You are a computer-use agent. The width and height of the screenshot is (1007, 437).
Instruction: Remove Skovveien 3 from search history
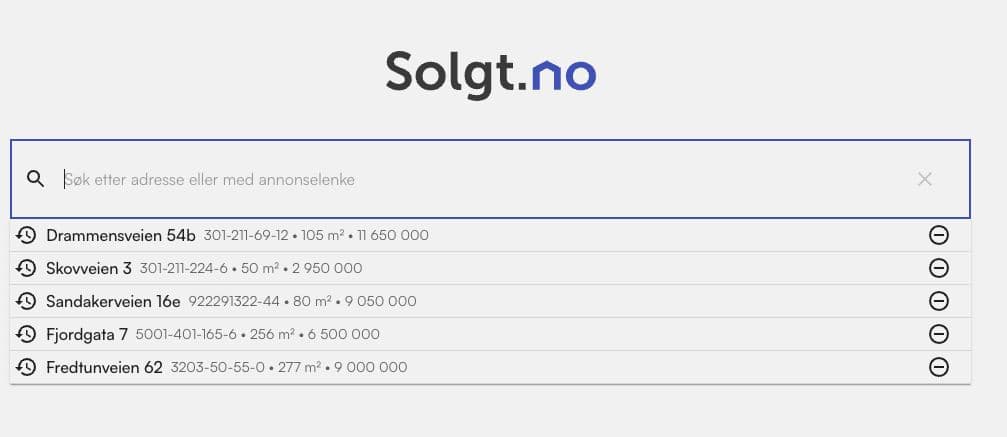[939, 268]
